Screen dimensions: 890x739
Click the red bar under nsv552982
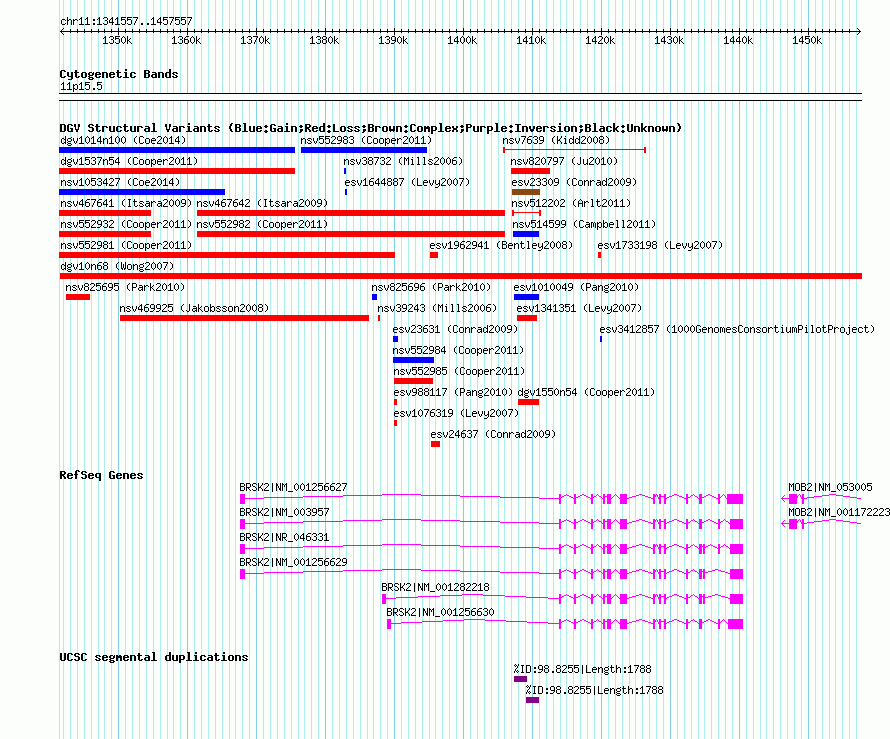(351, 234)
